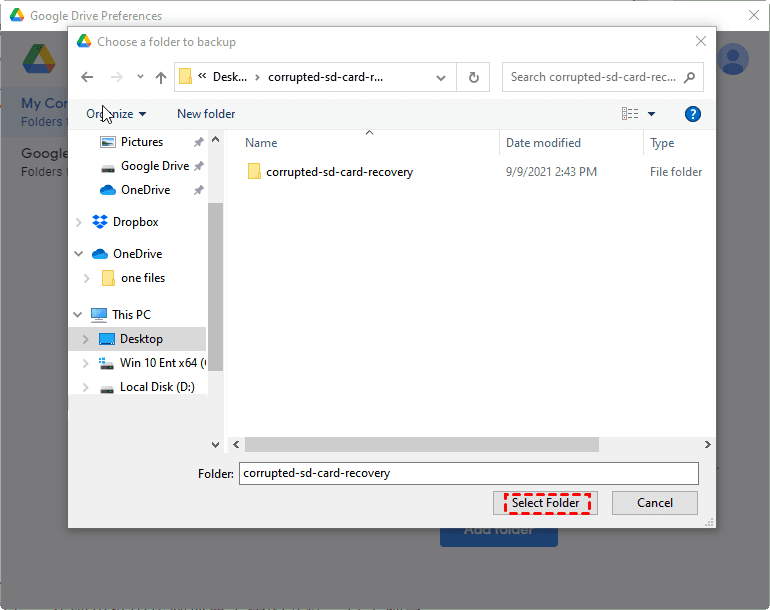Go back using the left arrow

click(87, 77)
